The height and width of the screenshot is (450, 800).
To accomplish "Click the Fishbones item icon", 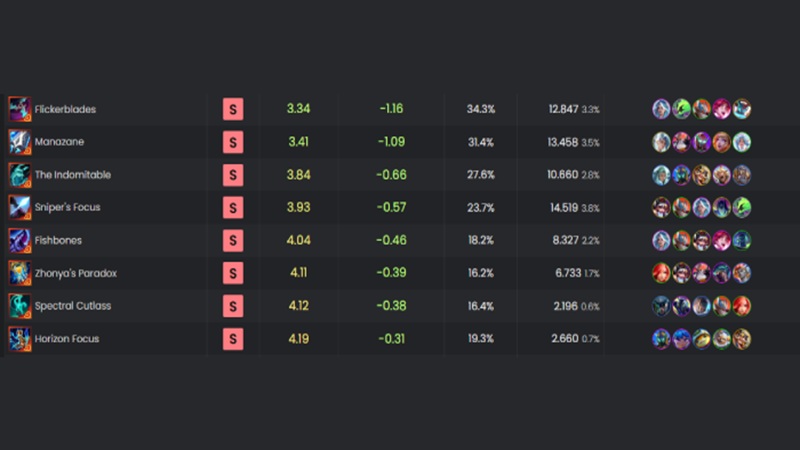I will (19, 240).
